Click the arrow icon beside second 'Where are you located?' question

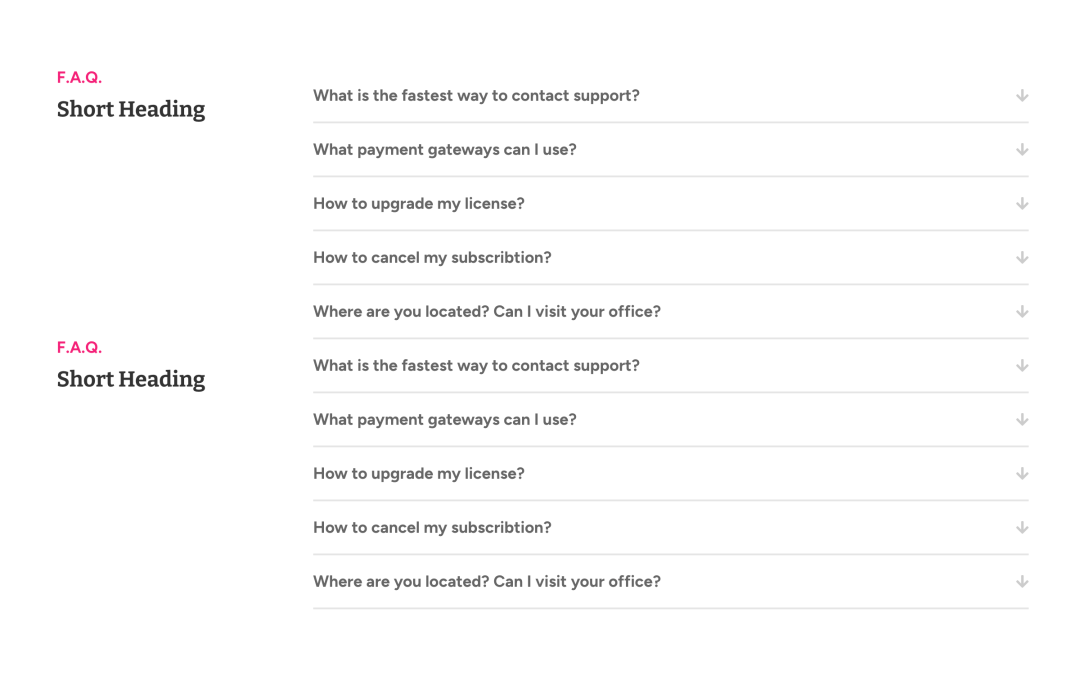tap(1022, 582)
